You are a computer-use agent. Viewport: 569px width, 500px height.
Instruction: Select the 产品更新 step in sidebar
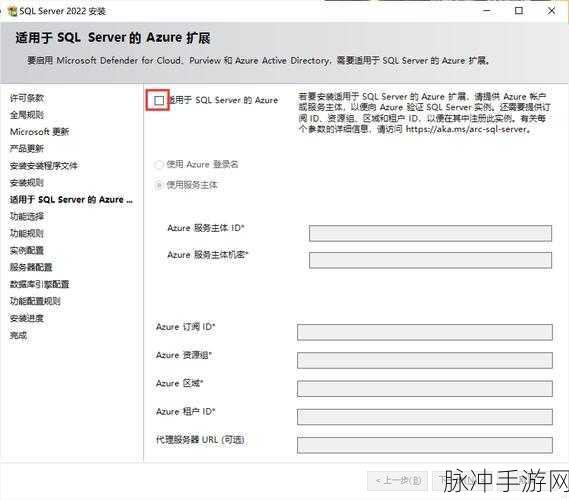click(x=27, y=148)
